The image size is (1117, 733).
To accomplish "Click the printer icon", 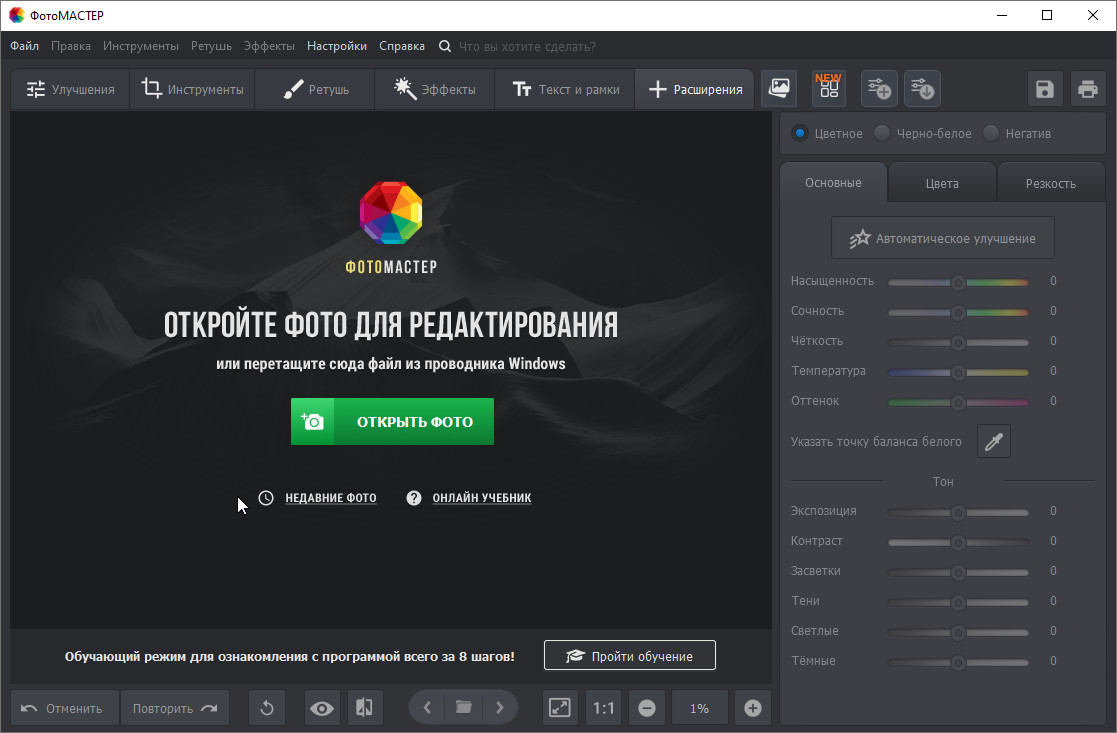I will 1088,89.
